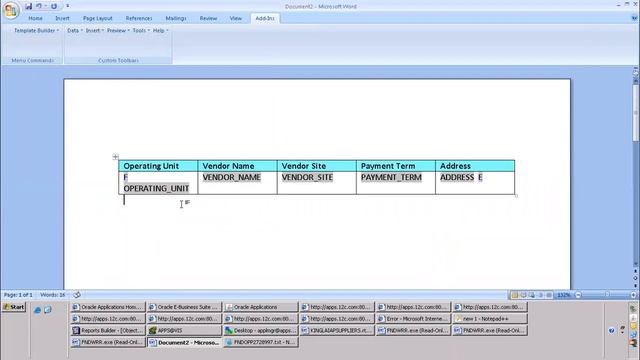Click the zoom slider handle

(x=608, y=295)
